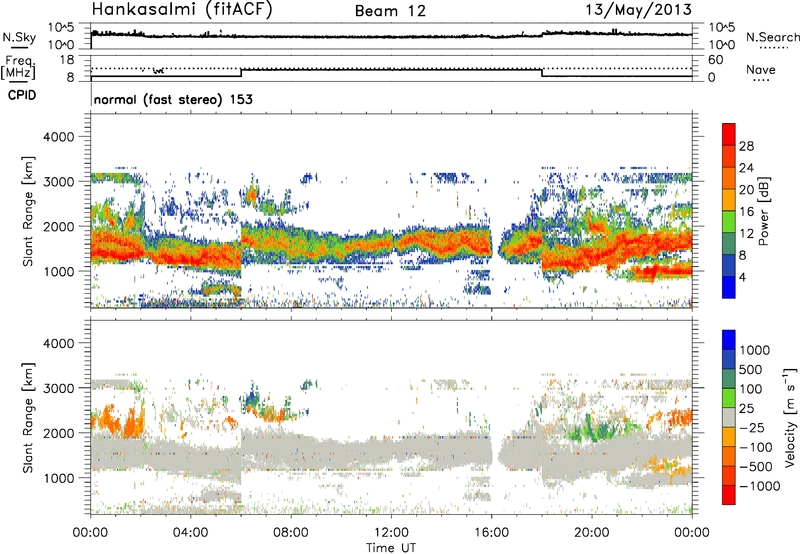Select the N.Sky legend label
This screenshot has width=800, height=554.
point(19,37)
